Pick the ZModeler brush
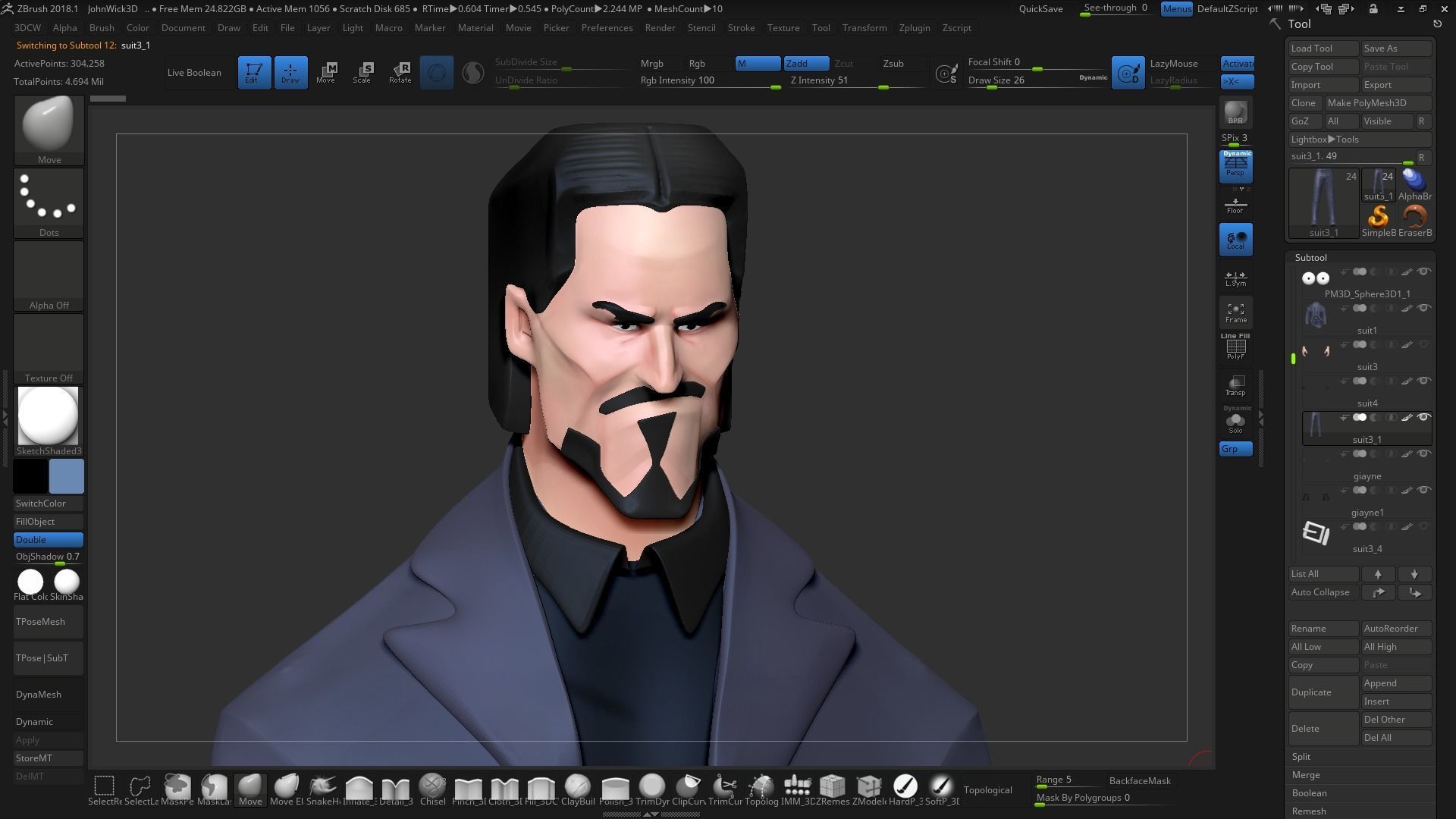 click(869, 790)
